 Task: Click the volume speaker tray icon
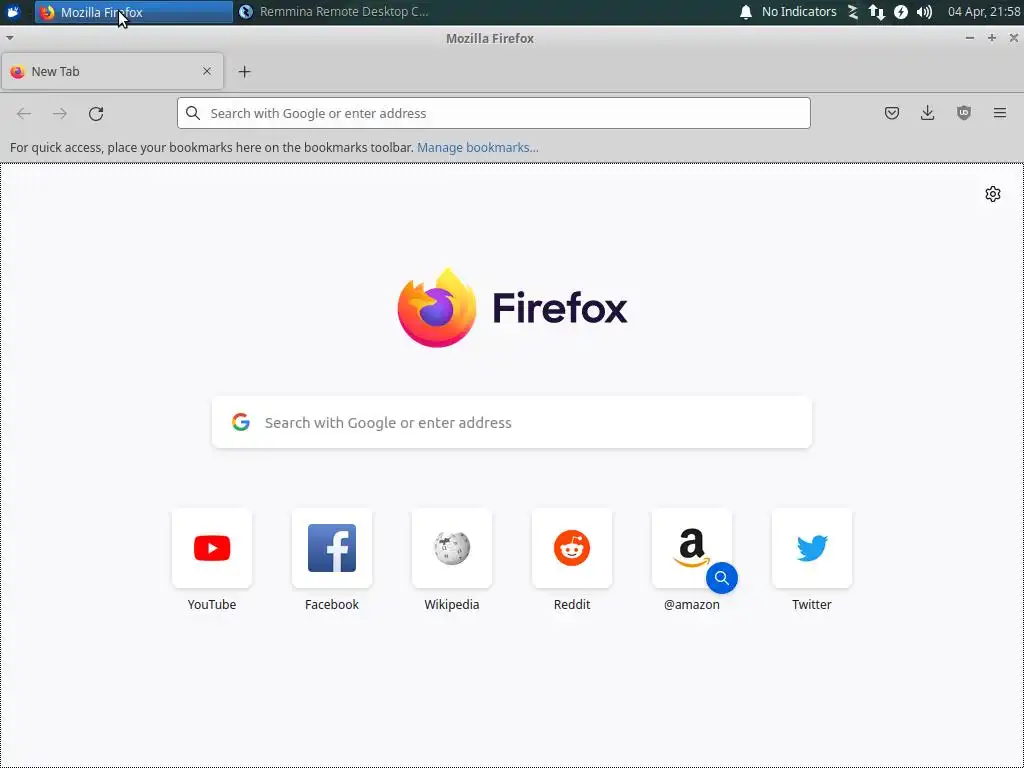pyautogui.click(x=924, y=12)
